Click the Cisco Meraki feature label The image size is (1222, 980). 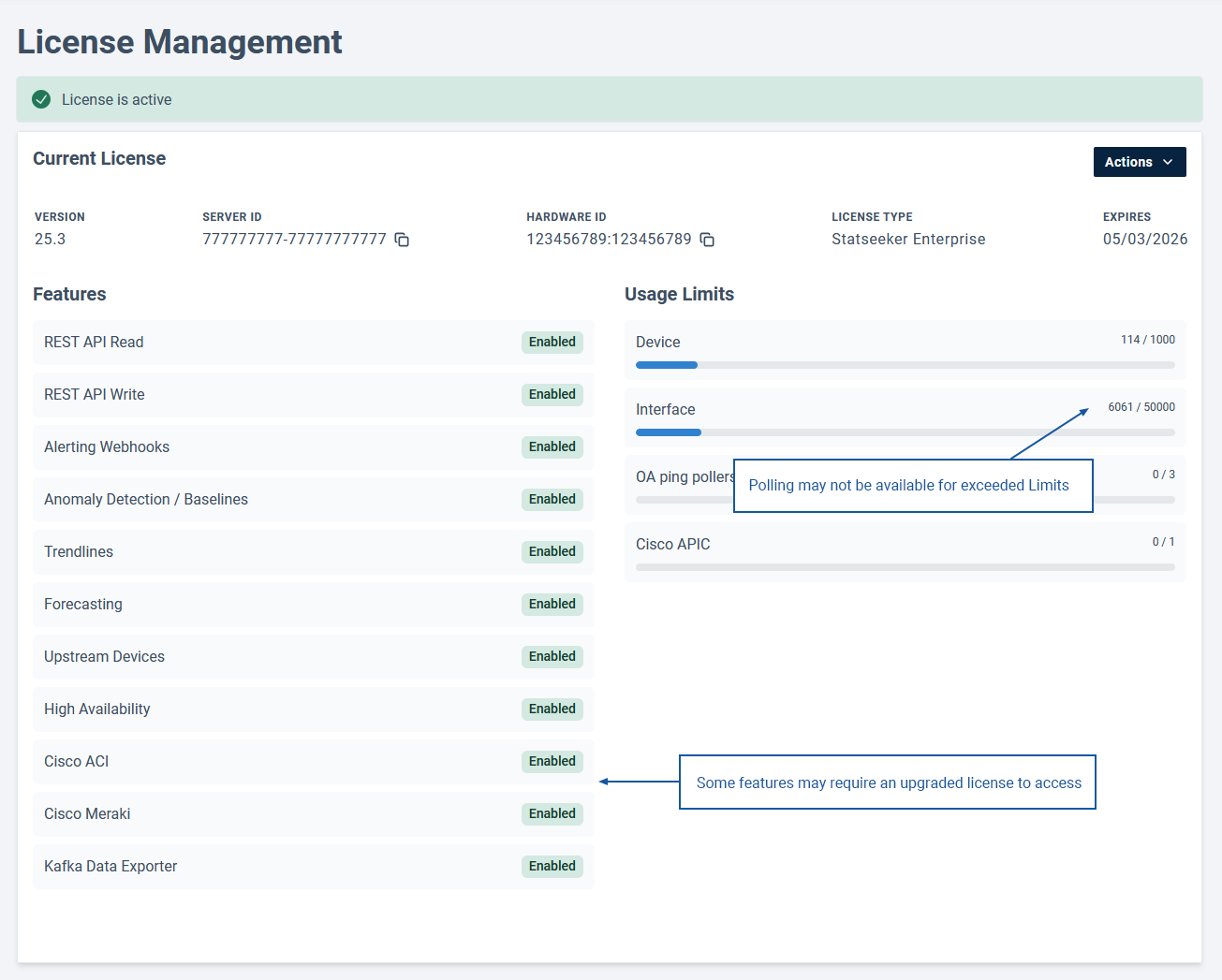pyautogui.click(x=87, y=813)
